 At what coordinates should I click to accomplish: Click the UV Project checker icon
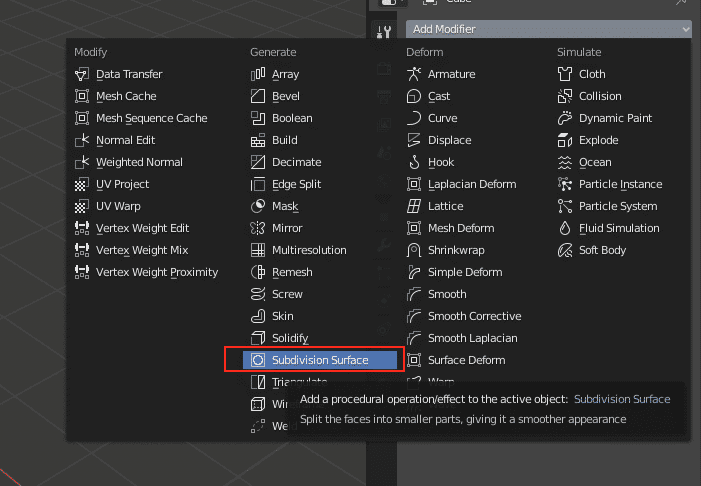pos(82,184)
